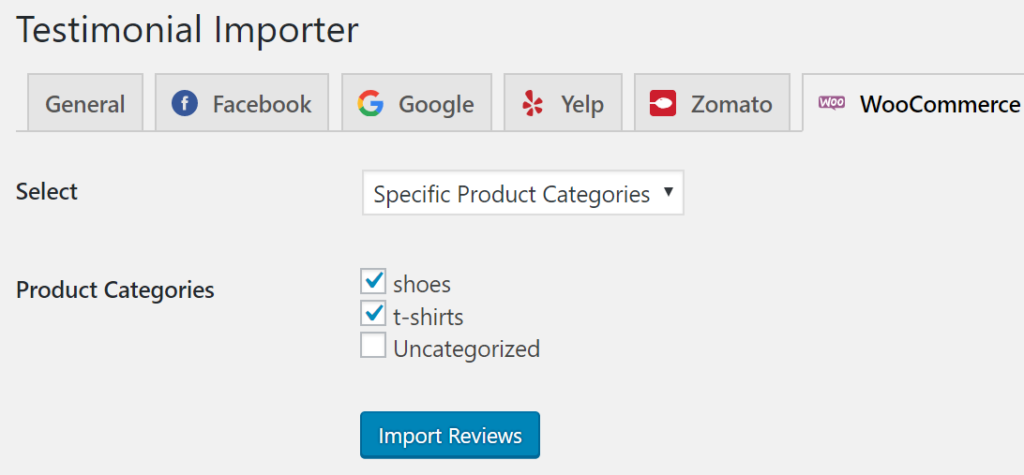
Task: Click the Uncategorized label text
Action: coord(466,349)
